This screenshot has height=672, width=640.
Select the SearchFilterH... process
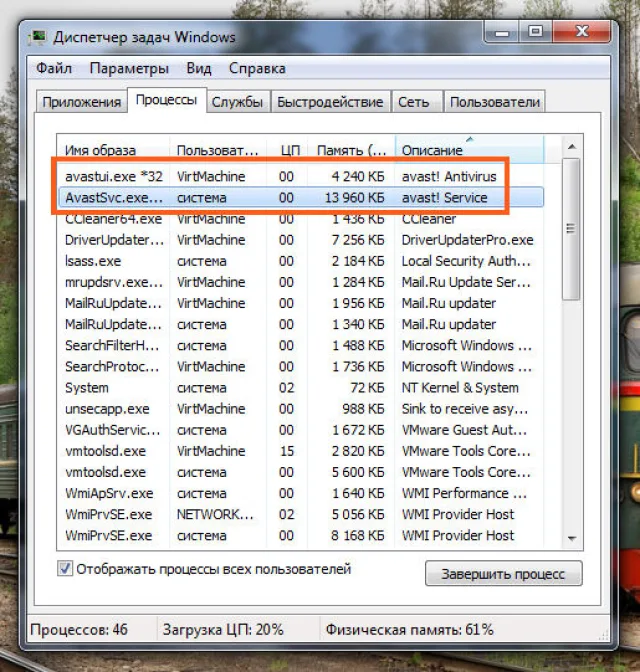click(301, 345)
